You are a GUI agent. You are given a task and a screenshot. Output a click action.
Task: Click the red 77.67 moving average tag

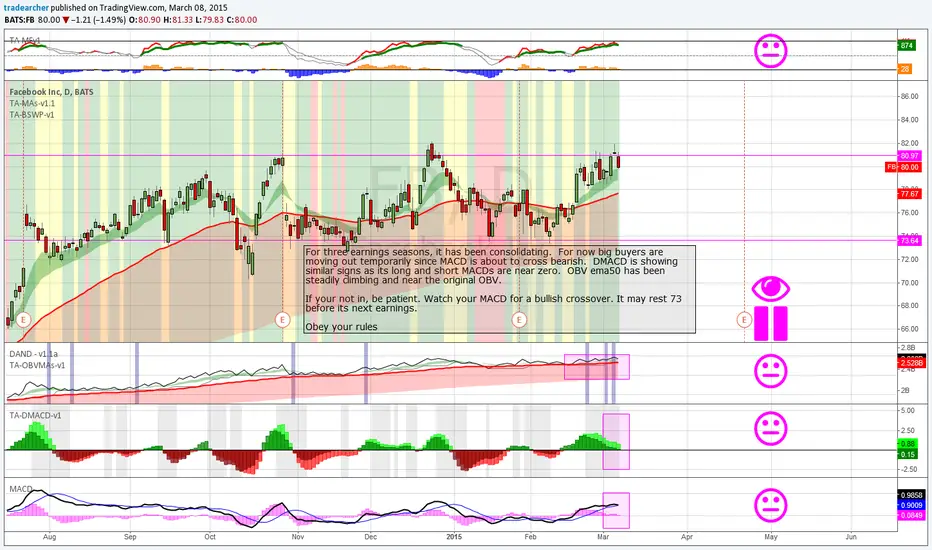(x=909, y=194)
